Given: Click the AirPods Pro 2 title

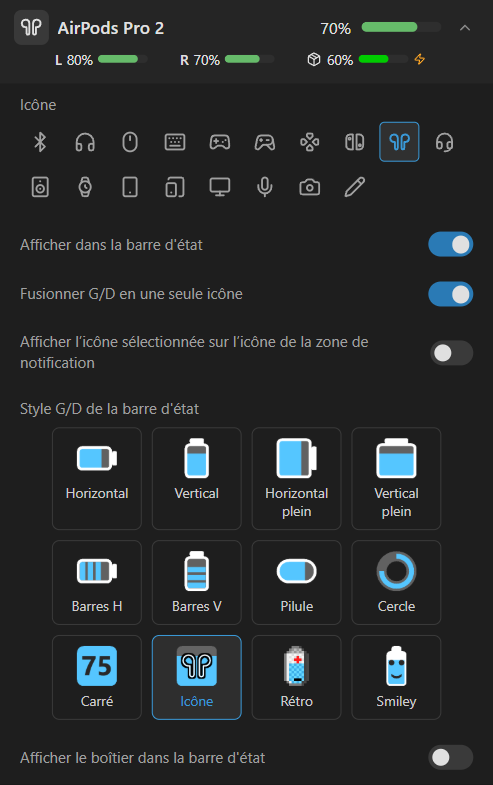Looking at the screenshot, I should tap(111, 28).
